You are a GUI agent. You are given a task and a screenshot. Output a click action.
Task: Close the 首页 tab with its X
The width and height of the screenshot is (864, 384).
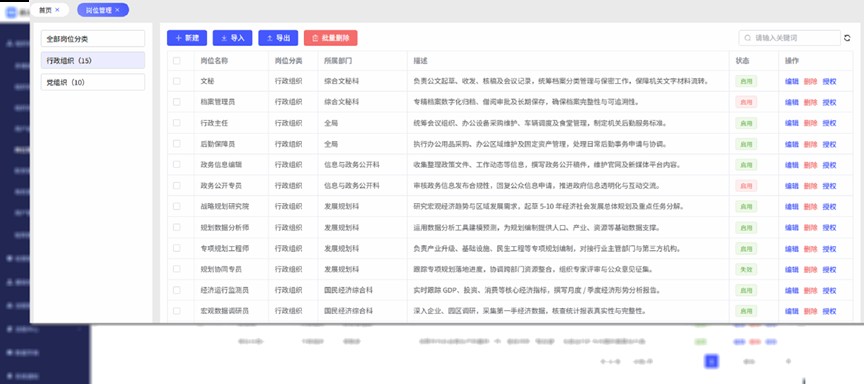[57, 10]
